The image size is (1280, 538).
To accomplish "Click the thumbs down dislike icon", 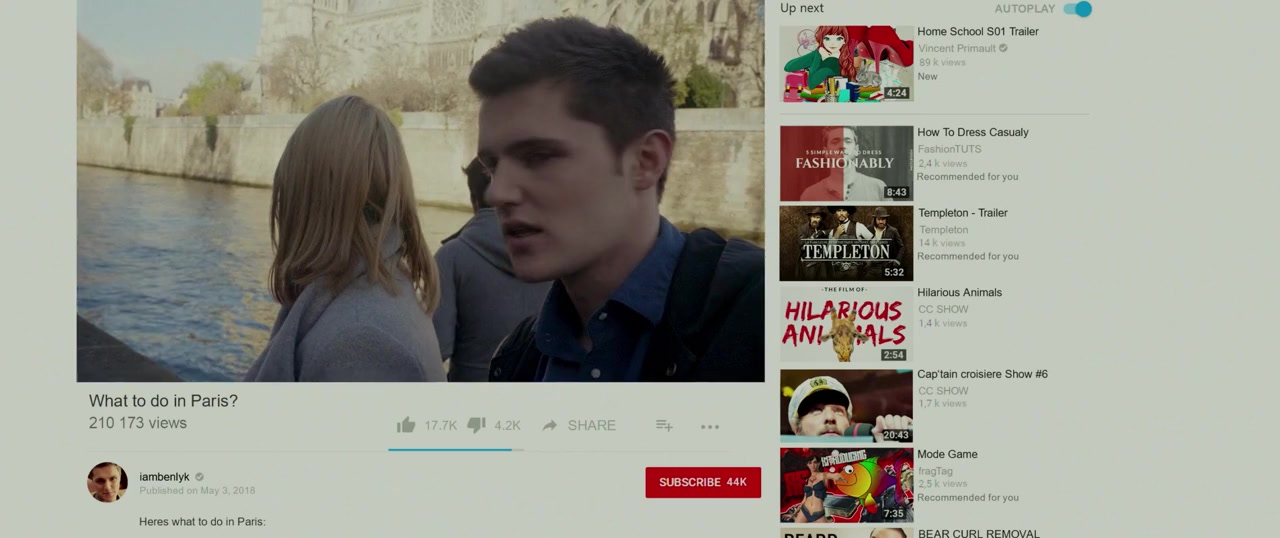I will tap(477, 425).
